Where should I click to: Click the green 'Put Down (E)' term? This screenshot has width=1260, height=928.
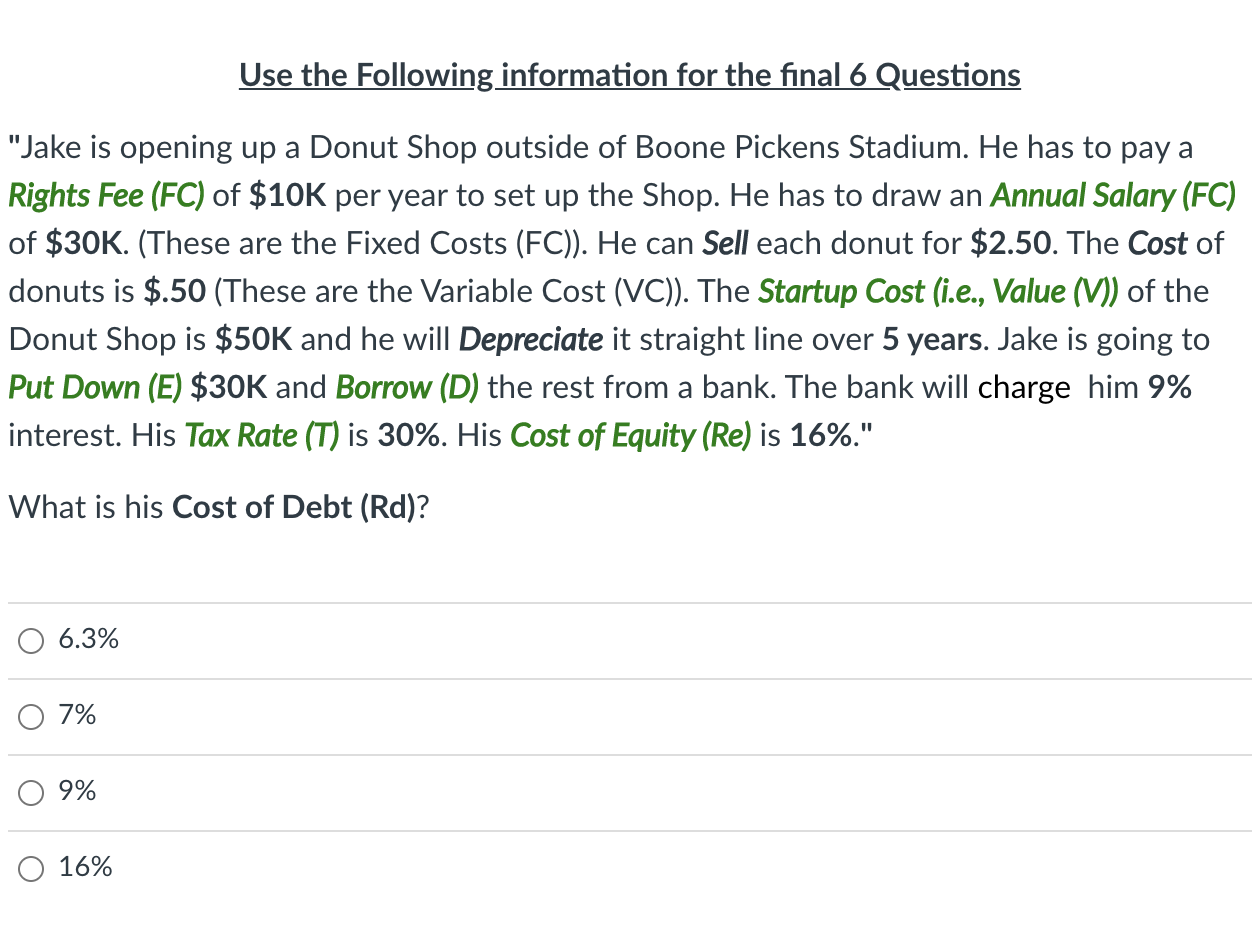point(96,388)
